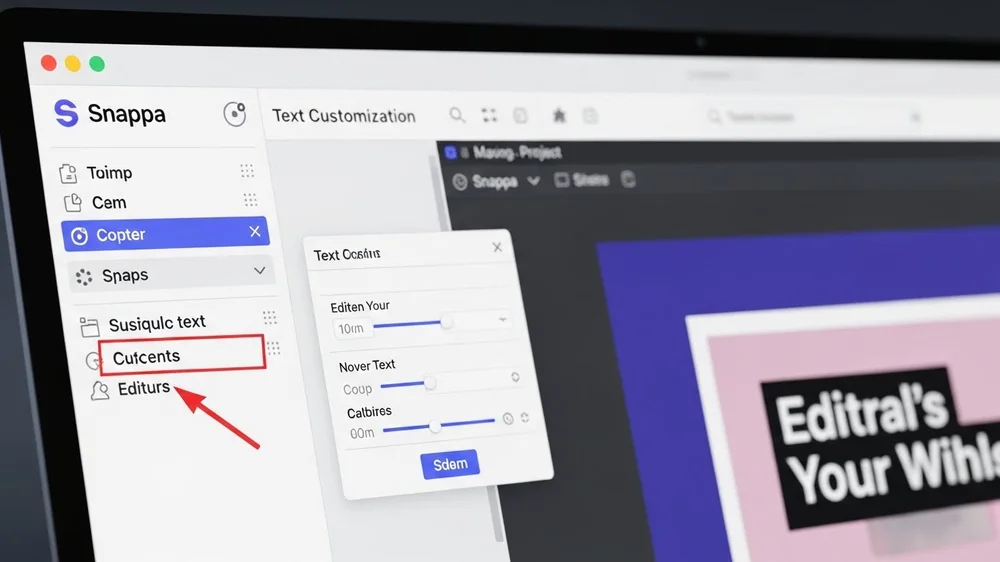
Task: Click the 10rm value field
Action: pyautogui.click(x=352, y=329)
